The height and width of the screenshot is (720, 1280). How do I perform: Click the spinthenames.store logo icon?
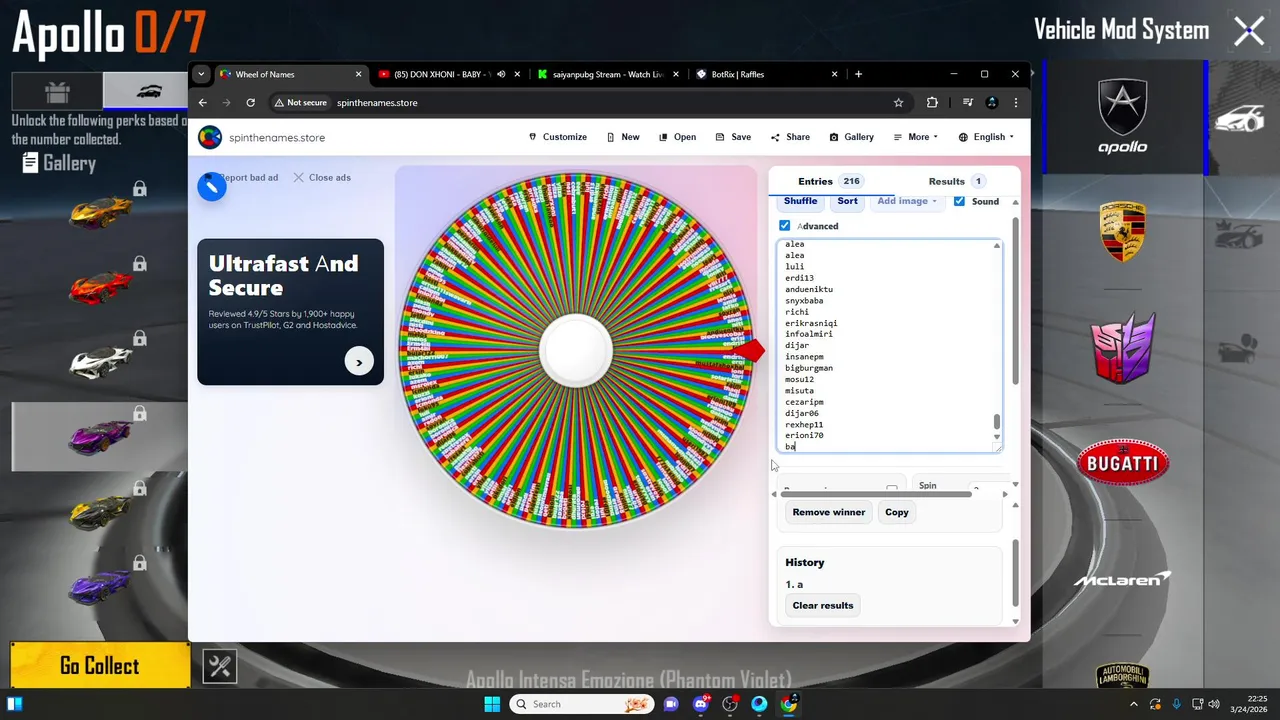coord(210,137)
